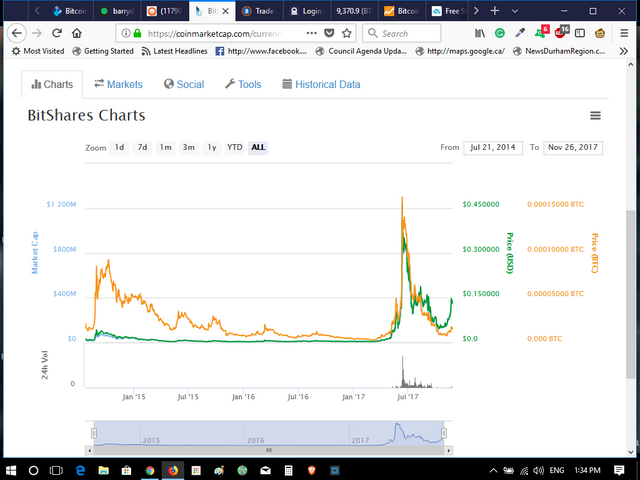Screen dimensions: 640x480
Task: Select the Charts tab
Action: pos(52,84)
